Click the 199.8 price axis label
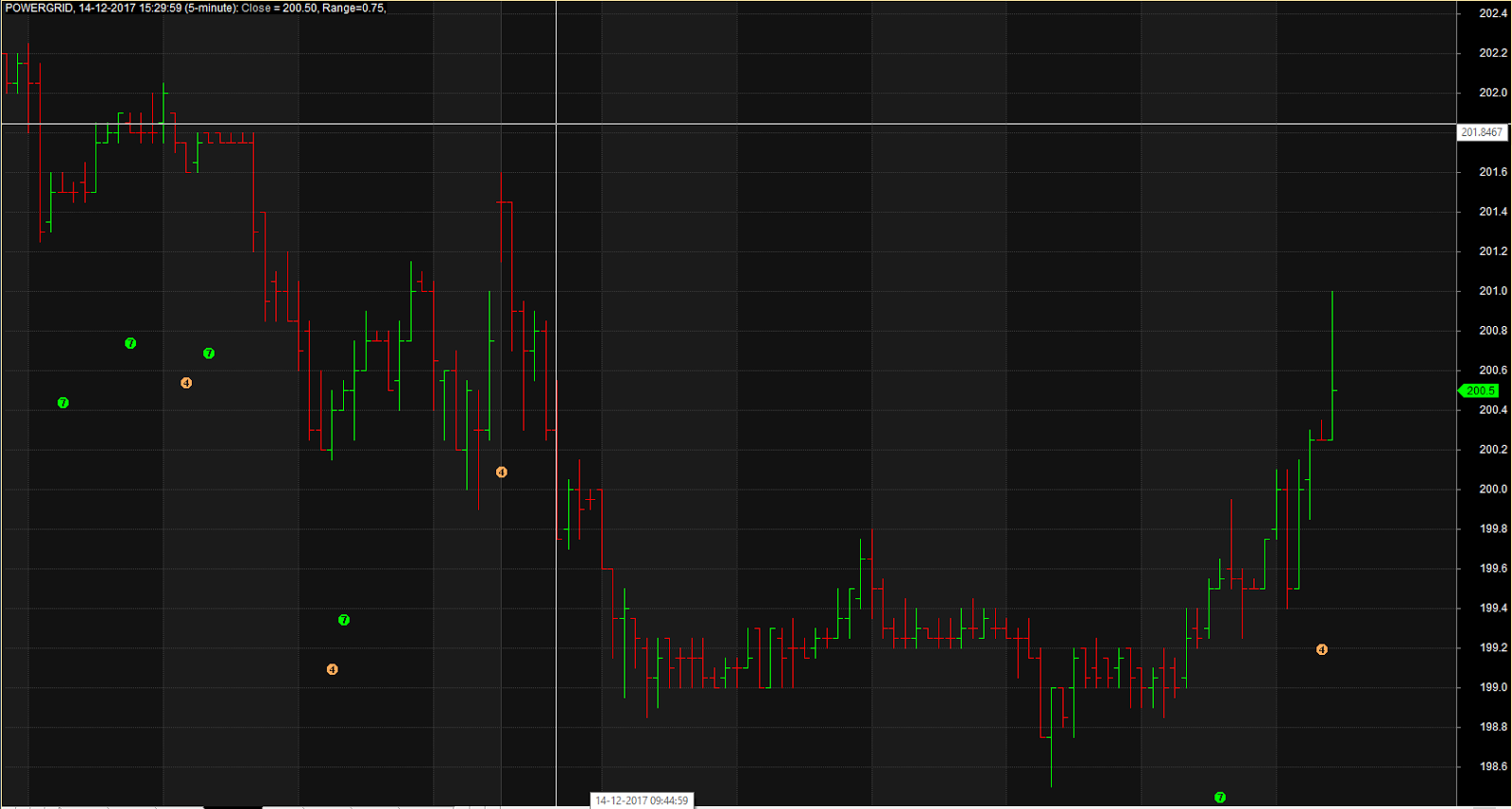Viewport: 1512px width, 809px height. pyautogui.click(x=1493, y=529)
